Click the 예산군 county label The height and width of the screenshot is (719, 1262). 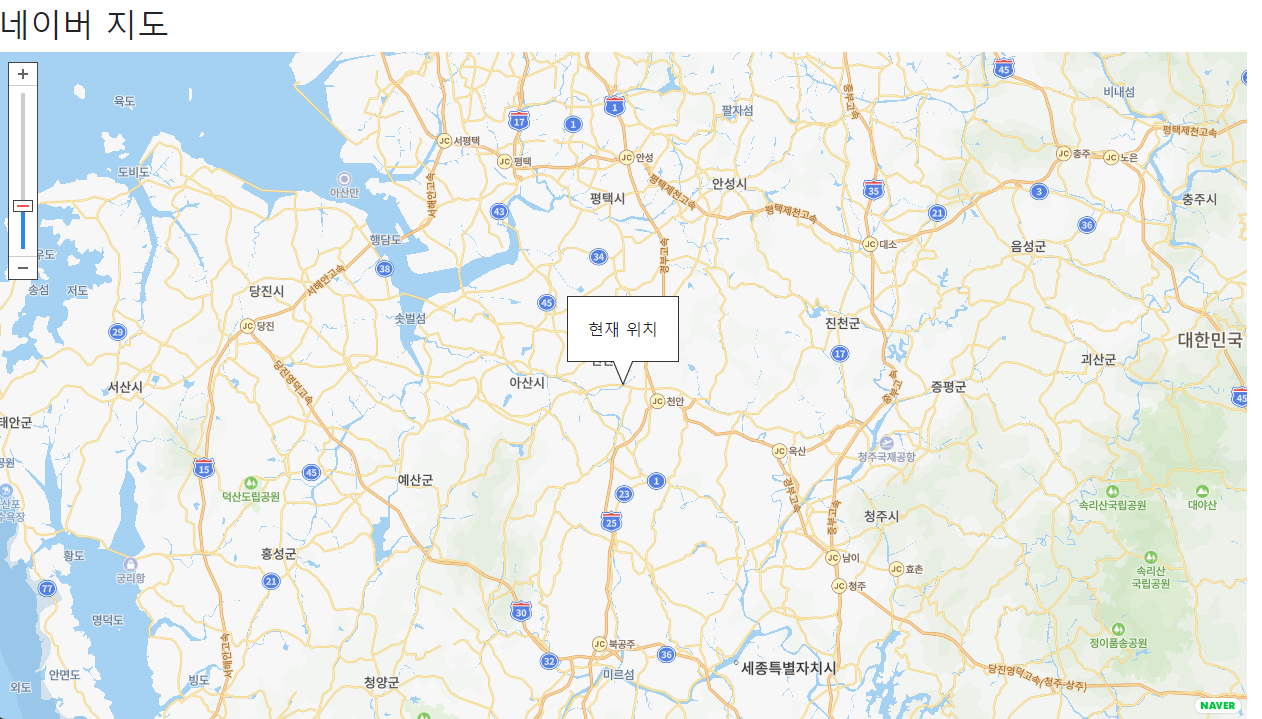tap(415, 480)
